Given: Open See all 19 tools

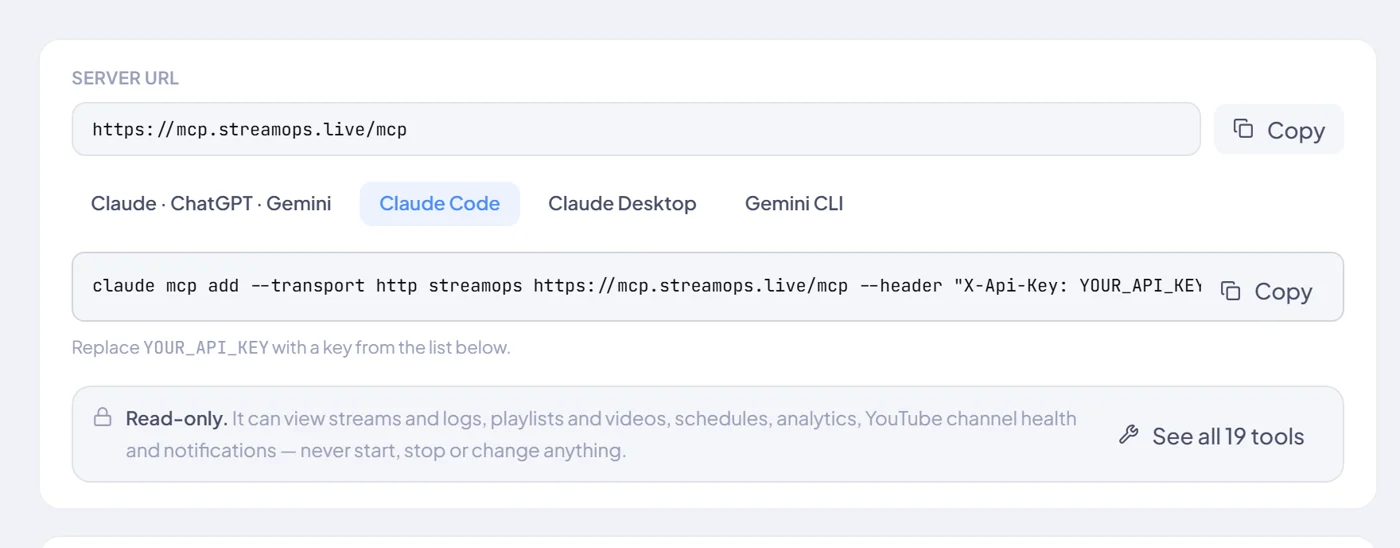Looking at the screenshot, I should tap(1211, 436).
